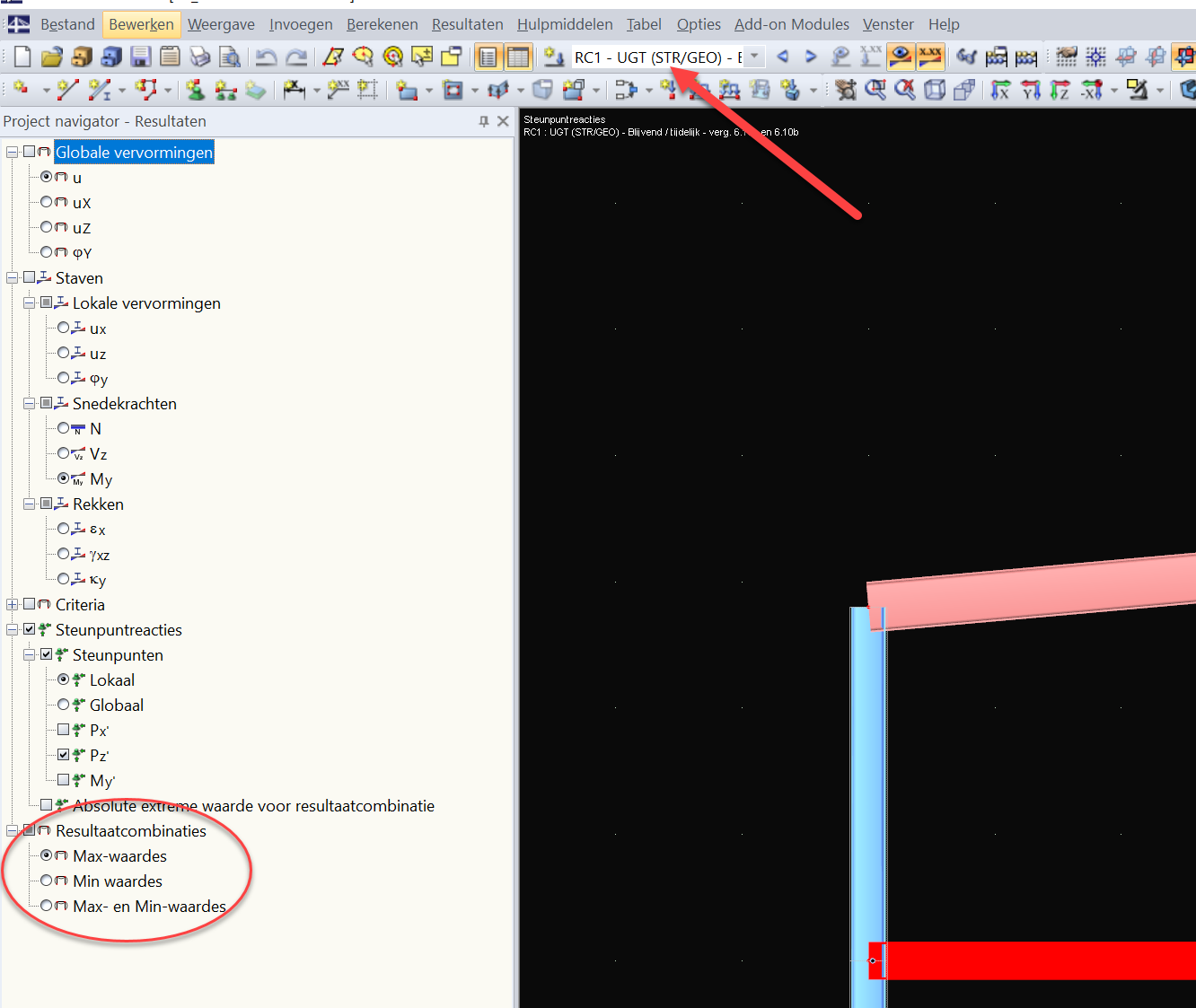Collapse the Staven tree node
1196x1008 pixels.
click(x=13, y=278)
